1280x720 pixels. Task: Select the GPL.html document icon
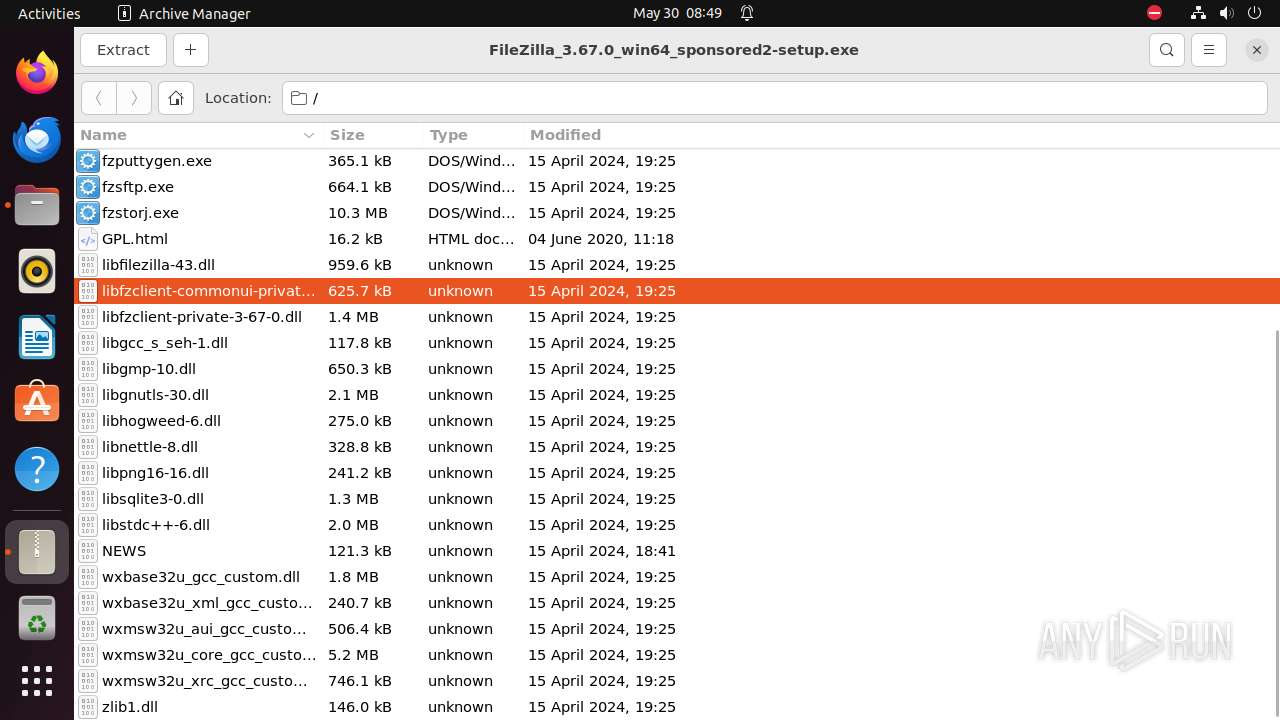click(88, 239)
